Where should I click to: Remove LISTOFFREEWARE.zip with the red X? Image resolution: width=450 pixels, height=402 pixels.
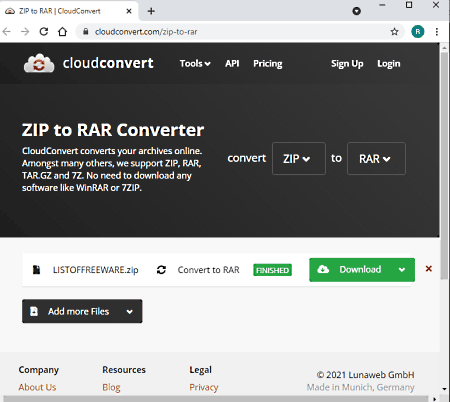click(x=429, y=269)
